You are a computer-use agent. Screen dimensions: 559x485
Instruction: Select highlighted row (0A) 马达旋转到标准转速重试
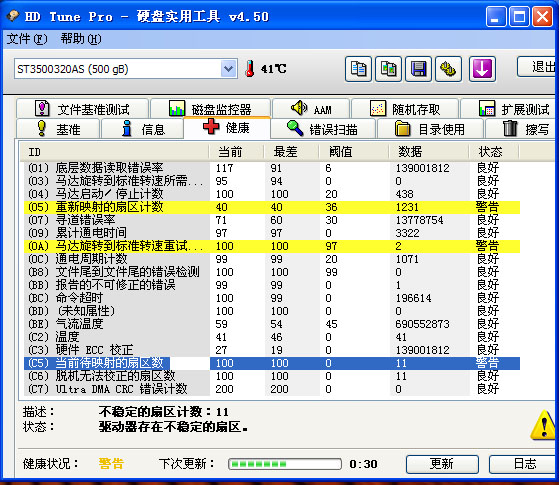272,246
